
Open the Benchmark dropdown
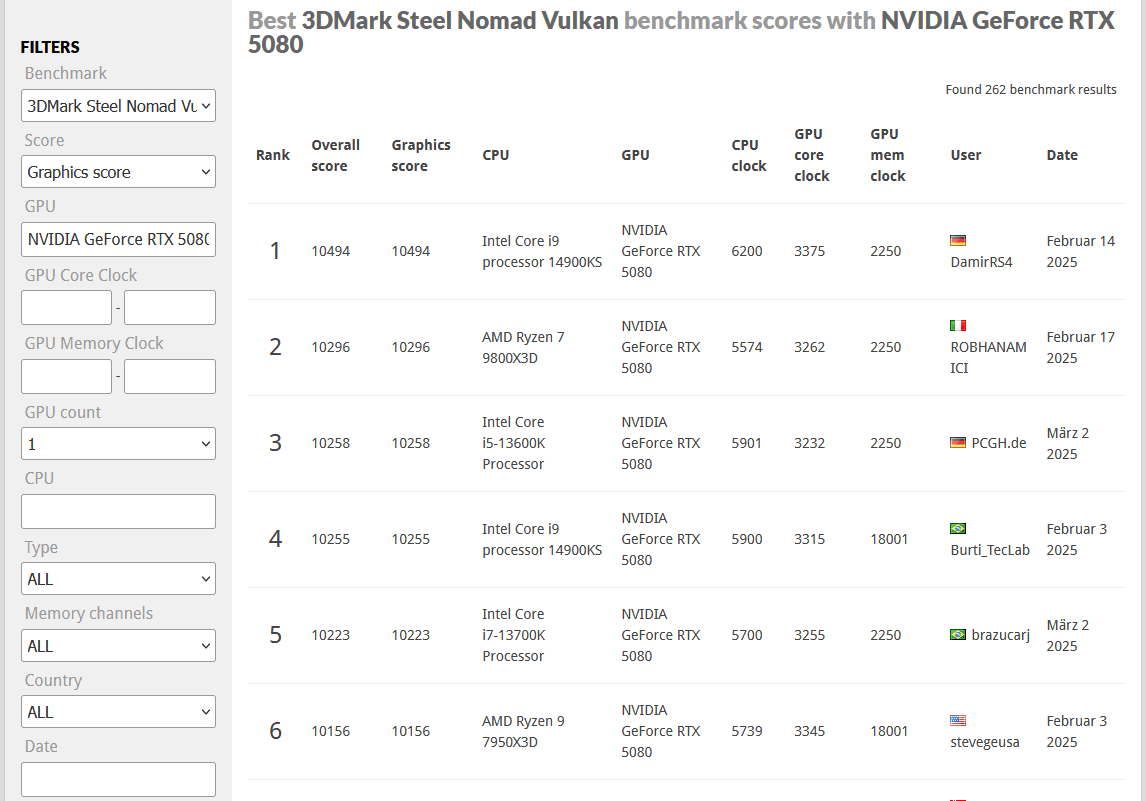coord(118,106)
